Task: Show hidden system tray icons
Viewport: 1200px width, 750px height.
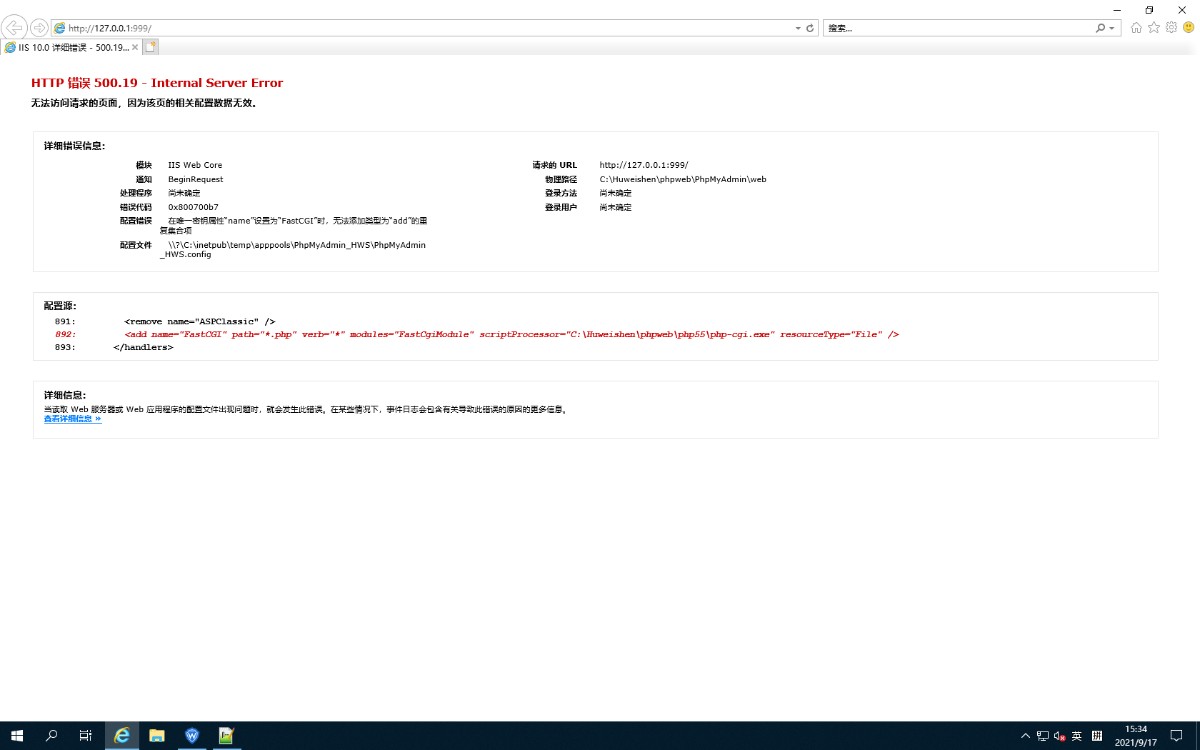Action: 1025,736
